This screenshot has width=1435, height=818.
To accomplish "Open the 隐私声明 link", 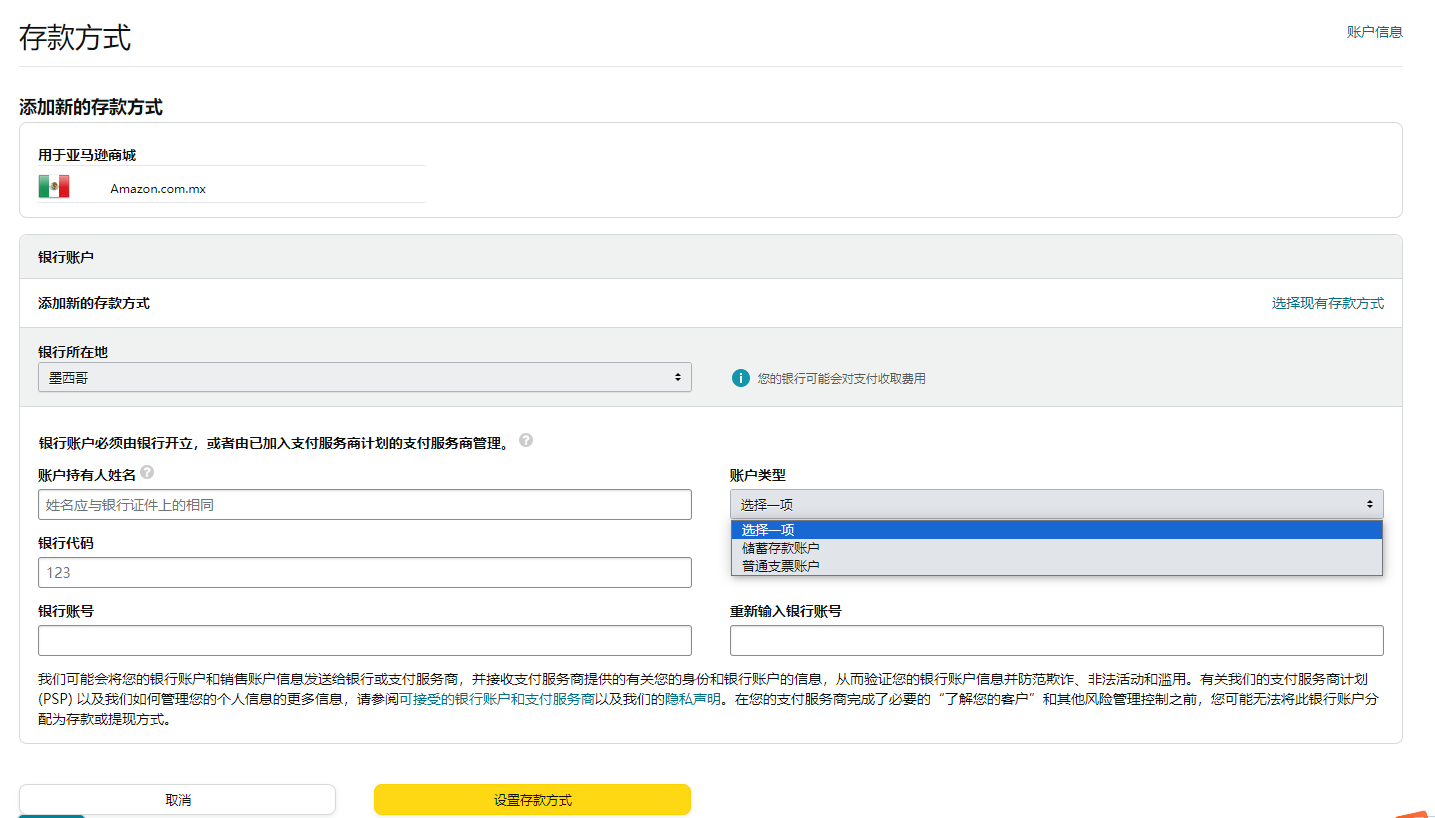I will 692,699.
